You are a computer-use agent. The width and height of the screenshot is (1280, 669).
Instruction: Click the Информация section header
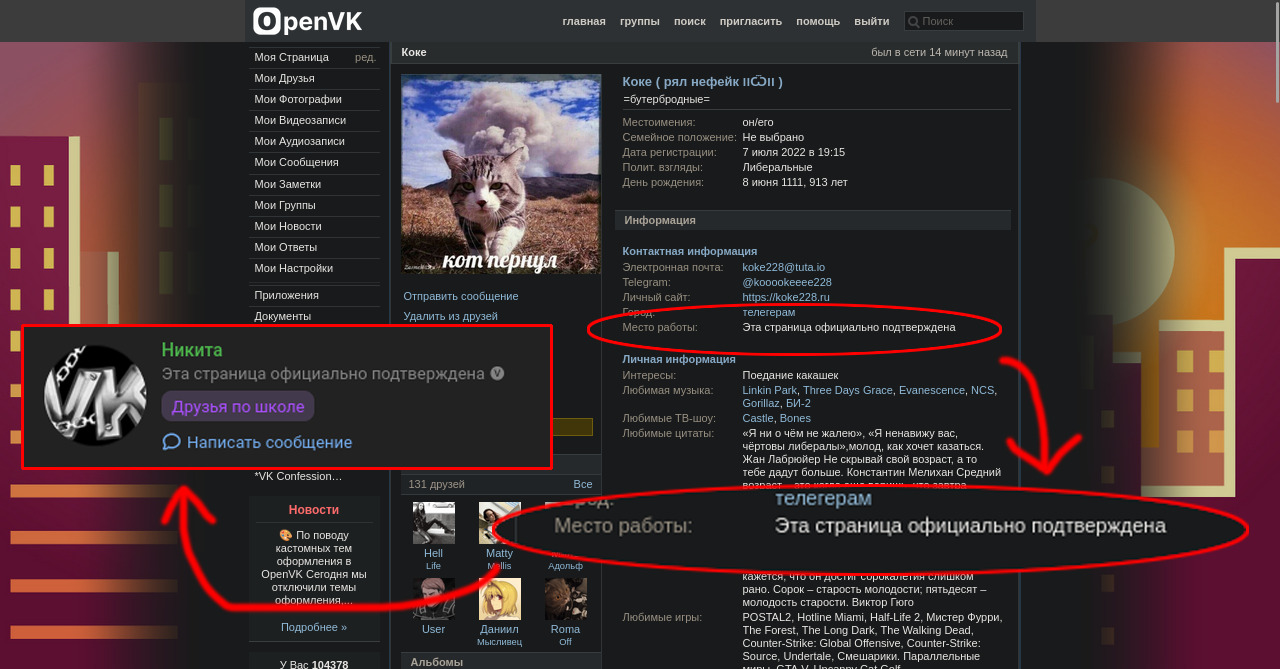pos(813,220)
